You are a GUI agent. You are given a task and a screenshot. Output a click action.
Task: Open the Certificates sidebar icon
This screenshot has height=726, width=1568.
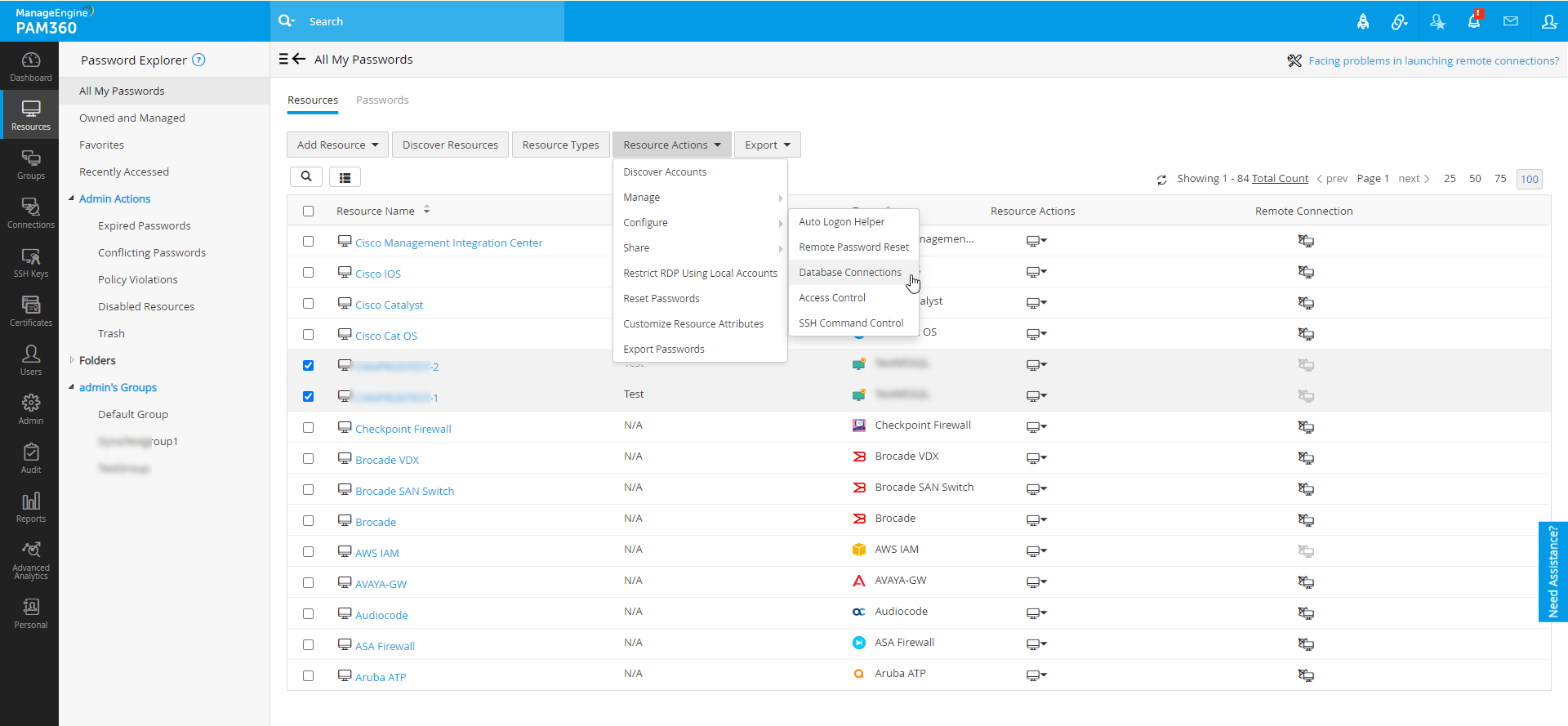point(30,311)
